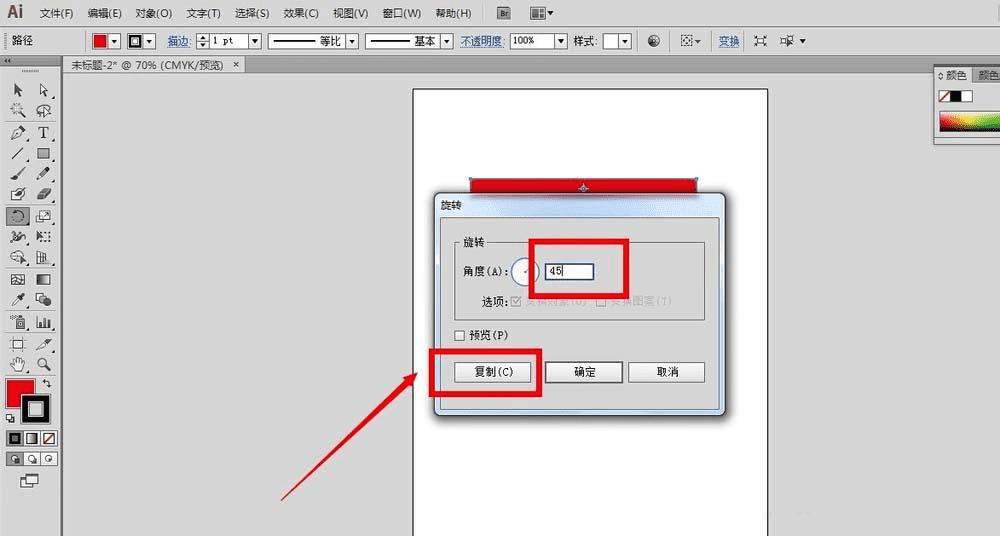The width and height of the screenshot is (1000, 536).
Task: Activate the Type tool
Action: pyautogui.click(x=43, y=133)
